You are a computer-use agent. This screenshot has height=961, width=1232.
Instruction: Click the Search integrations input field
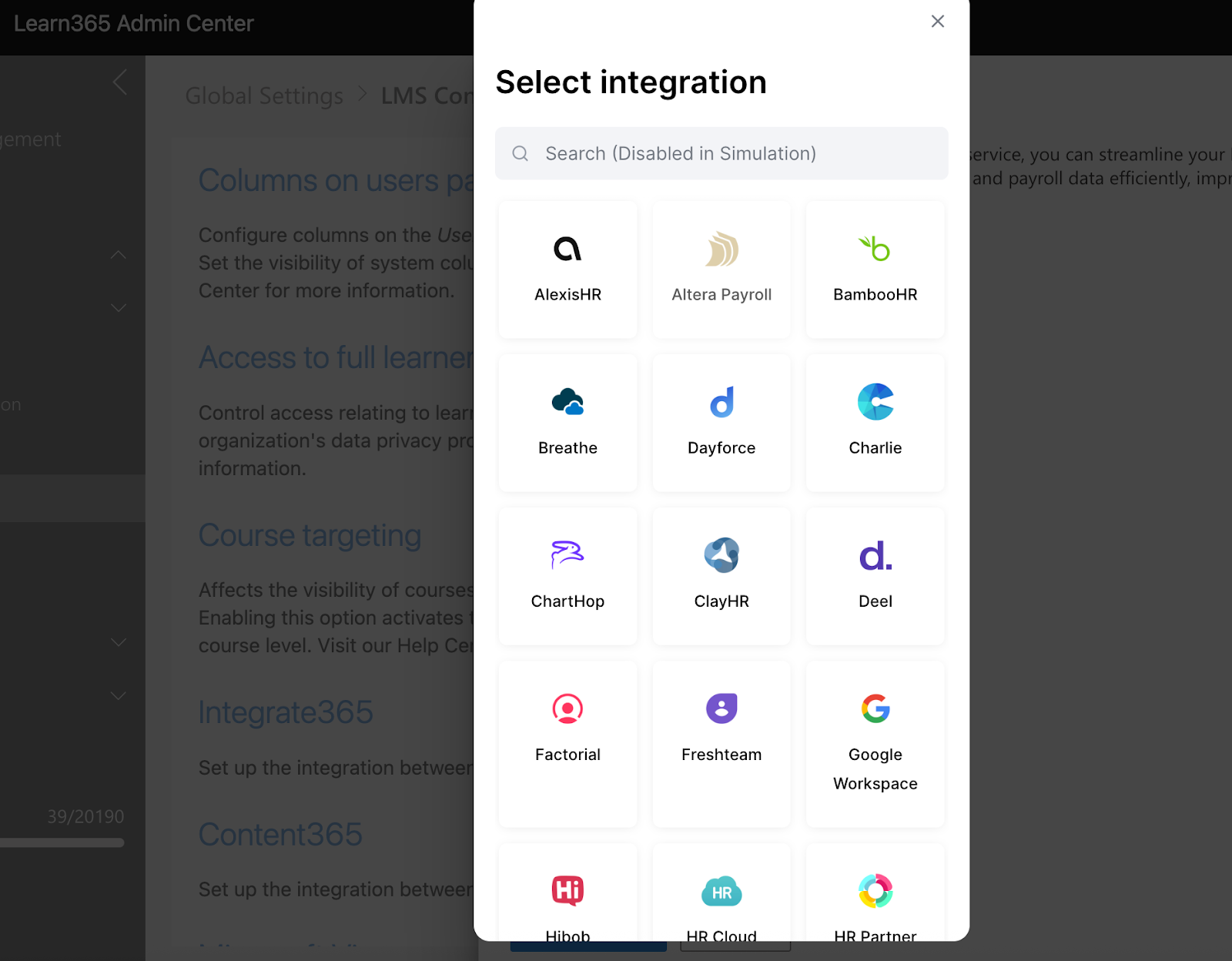pyautogui.click(x=721, y=153)
